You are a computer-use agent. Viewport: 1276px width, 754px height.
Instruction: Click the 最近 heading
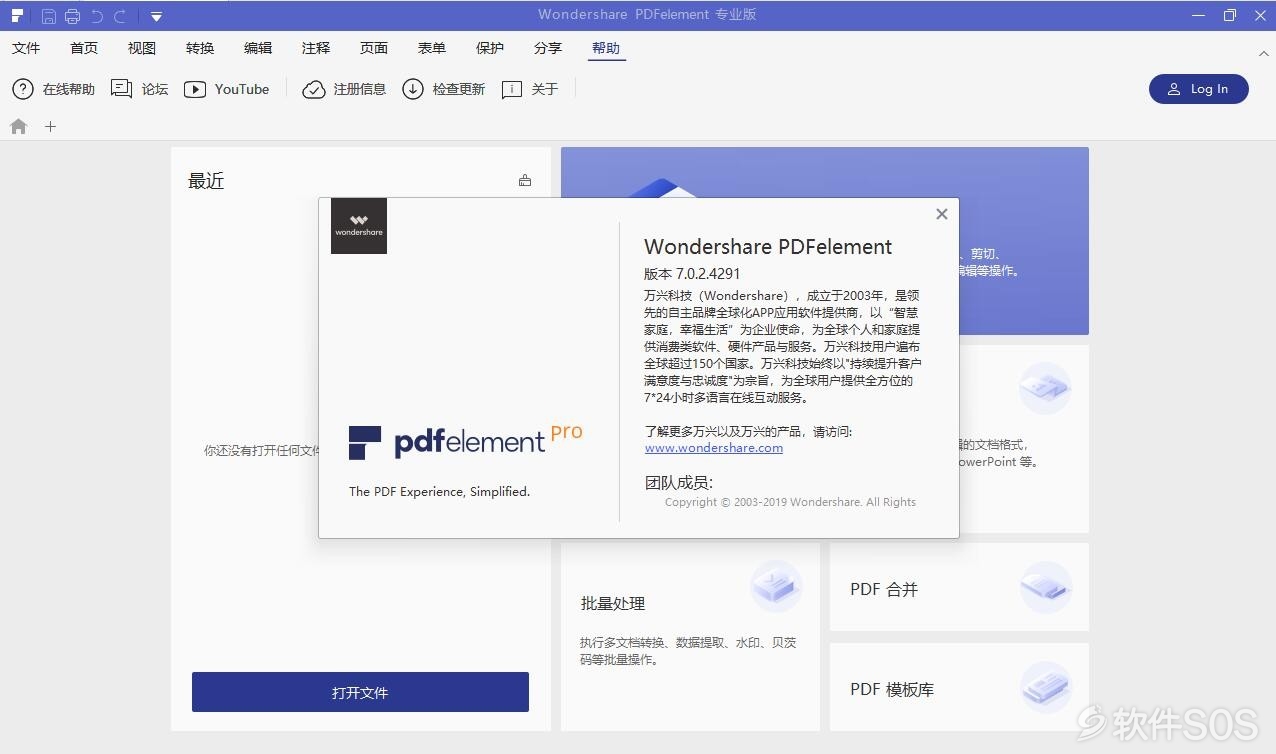(206, 181)
